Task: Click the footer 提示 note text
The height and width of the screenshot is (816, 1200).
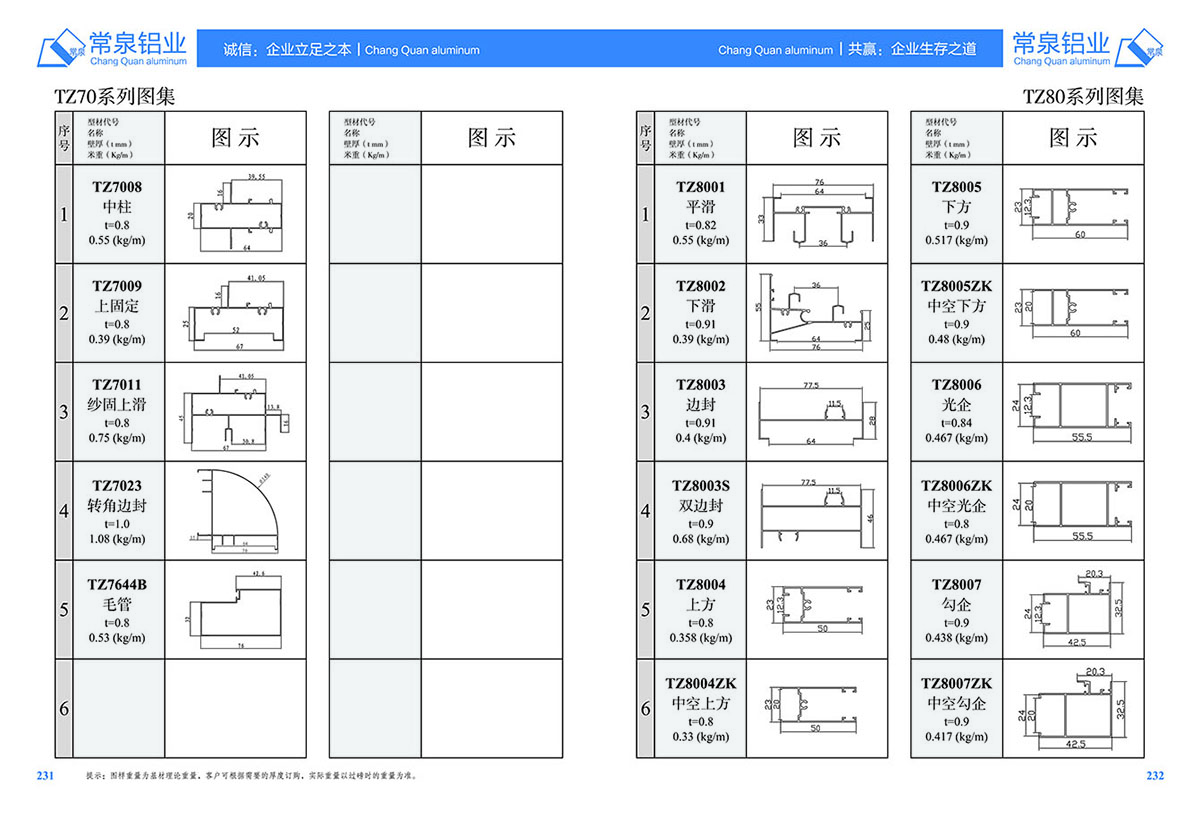Action: pos(250,776)
